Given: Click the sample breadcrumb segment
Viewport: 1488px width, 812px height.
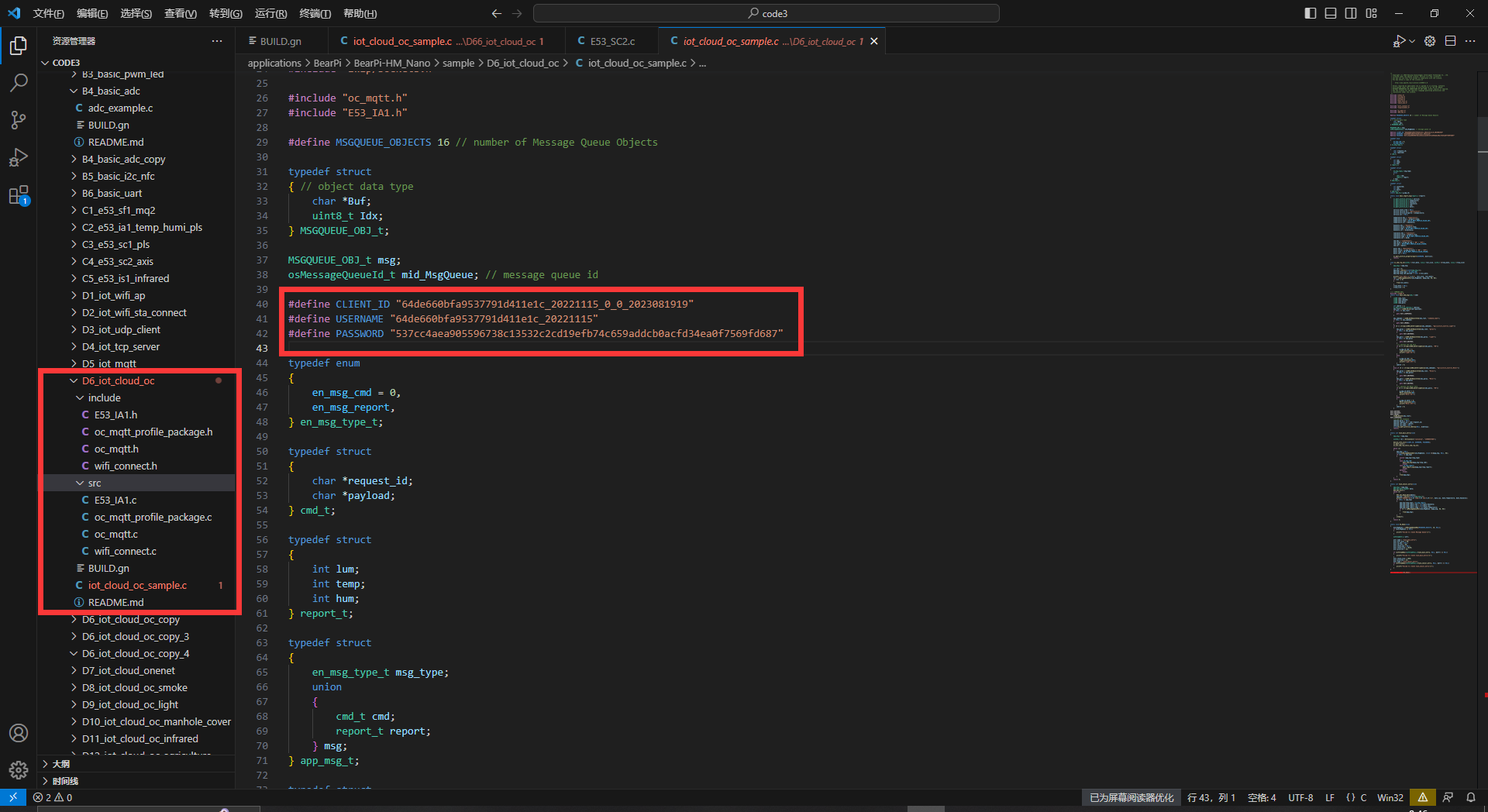Looking at the screenshot, I should coord(458,64).
